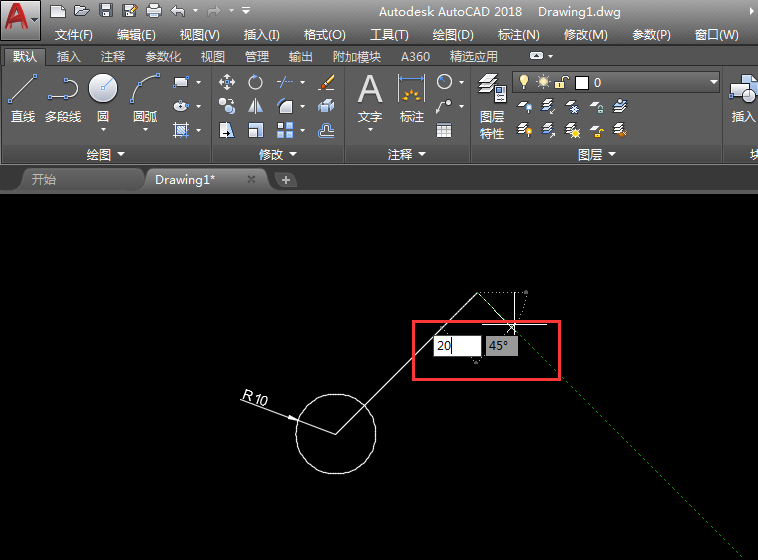This screenshot has width=758, height=560.
Task: Open the 编辑(E) menu
Action: click(x=136, y=35)
